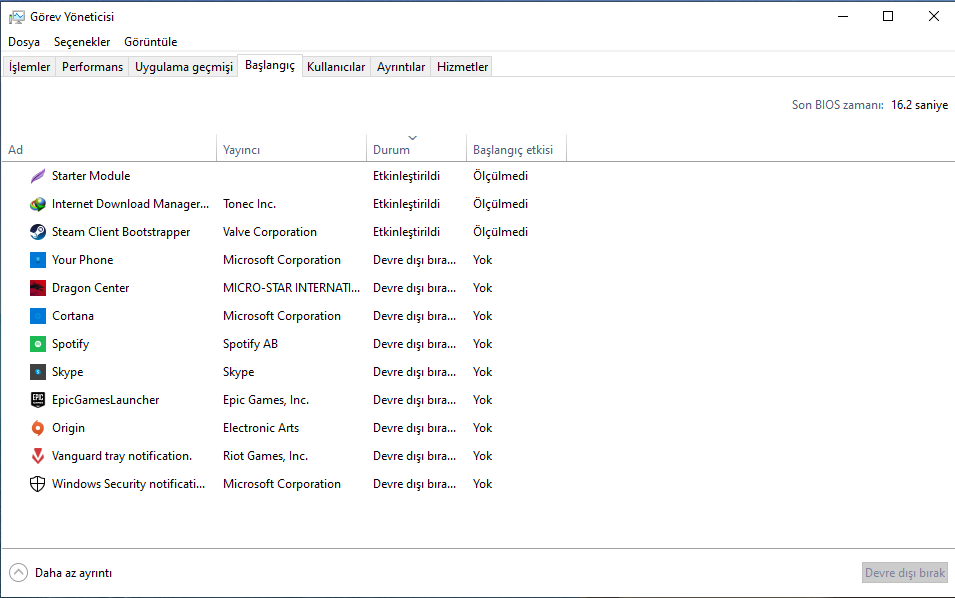The width and height of the screenshot is (955, 598).
Task: Select the Spotify row name
Action: pyautogui.click(x=70, y=344)
